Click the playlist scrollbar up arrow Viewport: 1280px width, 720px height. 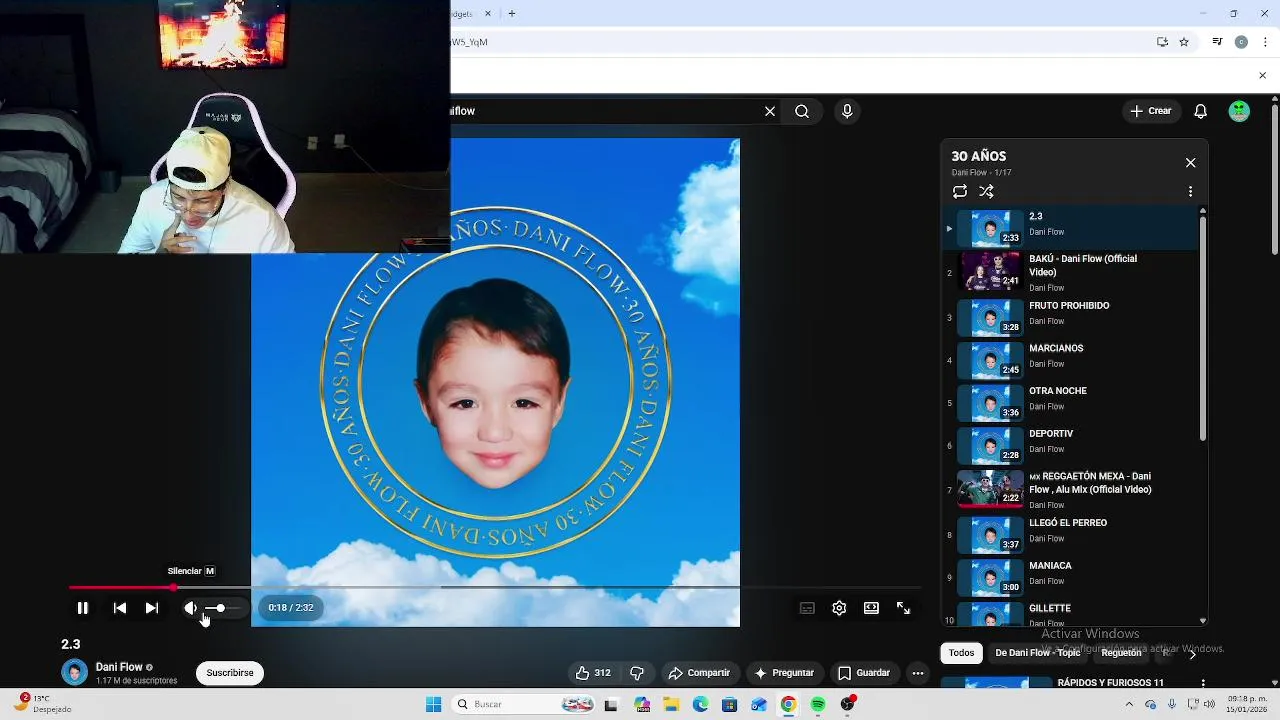click(1202, 211)
